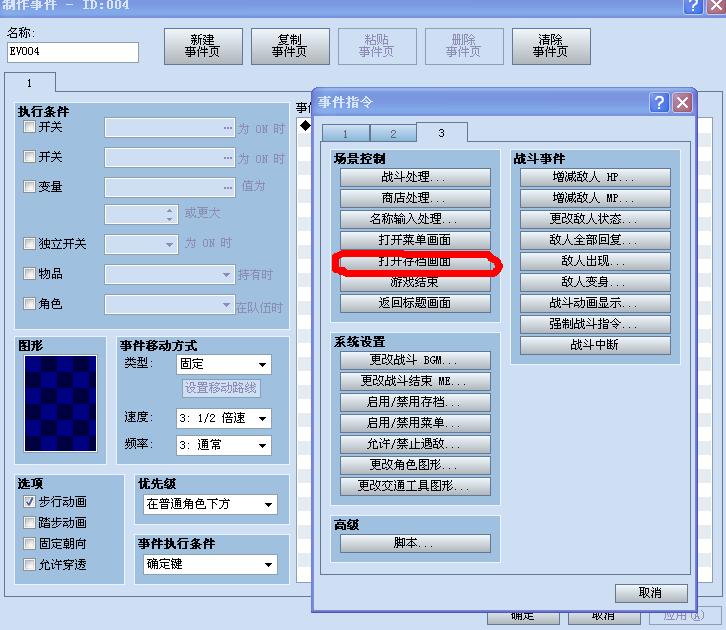This screenshot has width=726, height=630.
Task: Click the help icon in 事件指令 dialog
Action: [659, 102]
